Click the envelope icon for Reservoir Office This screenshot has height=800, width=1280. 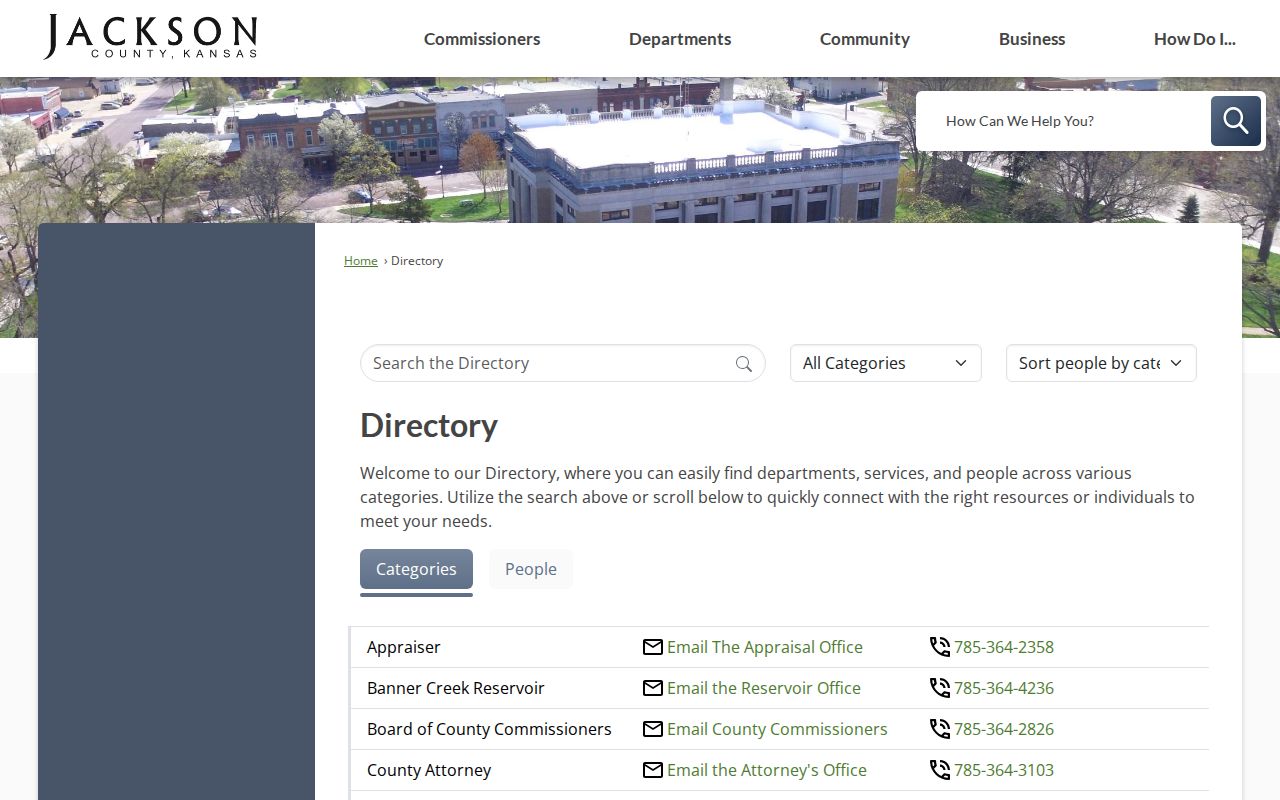653,688
